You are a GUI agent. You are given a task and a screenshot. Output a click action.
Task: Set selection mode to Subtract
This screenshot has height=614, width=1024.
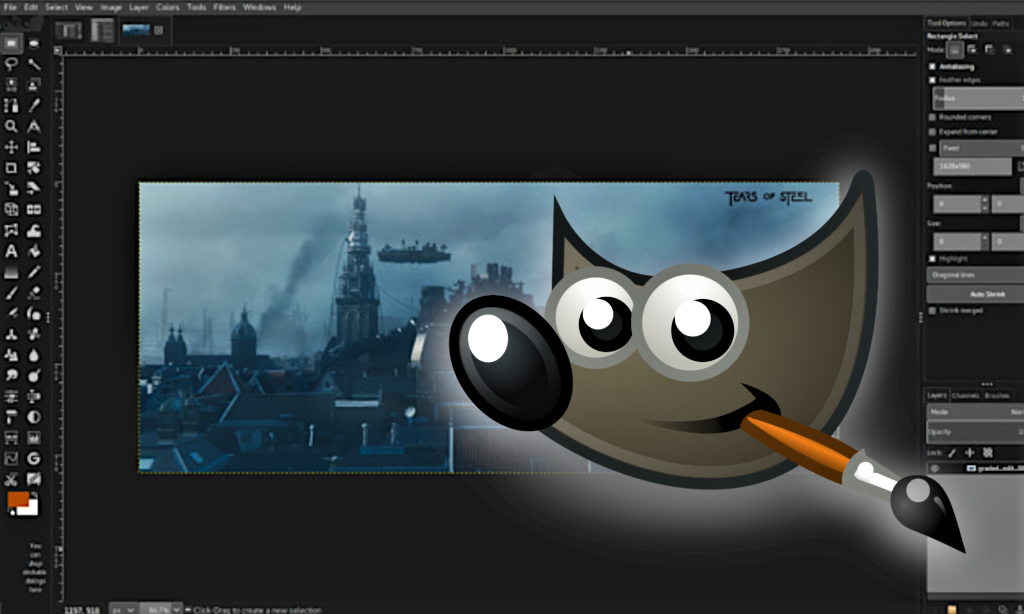coord(989,50)
